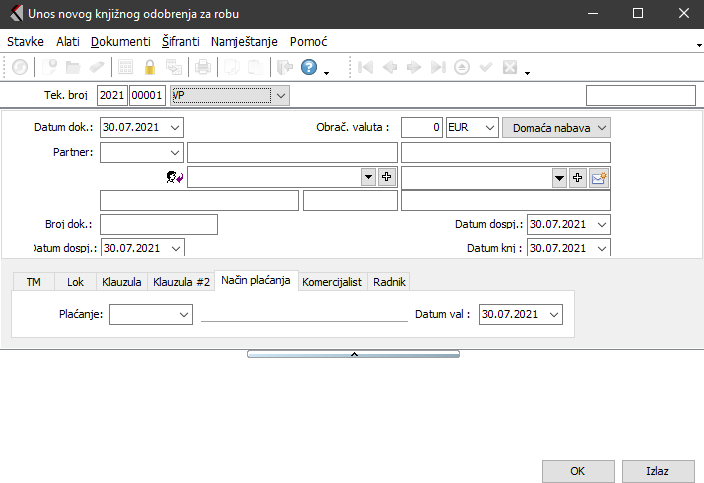Click the blue help question mark icon
The width and height of the screenshot is (704, 483).
(x=309, y=68)
